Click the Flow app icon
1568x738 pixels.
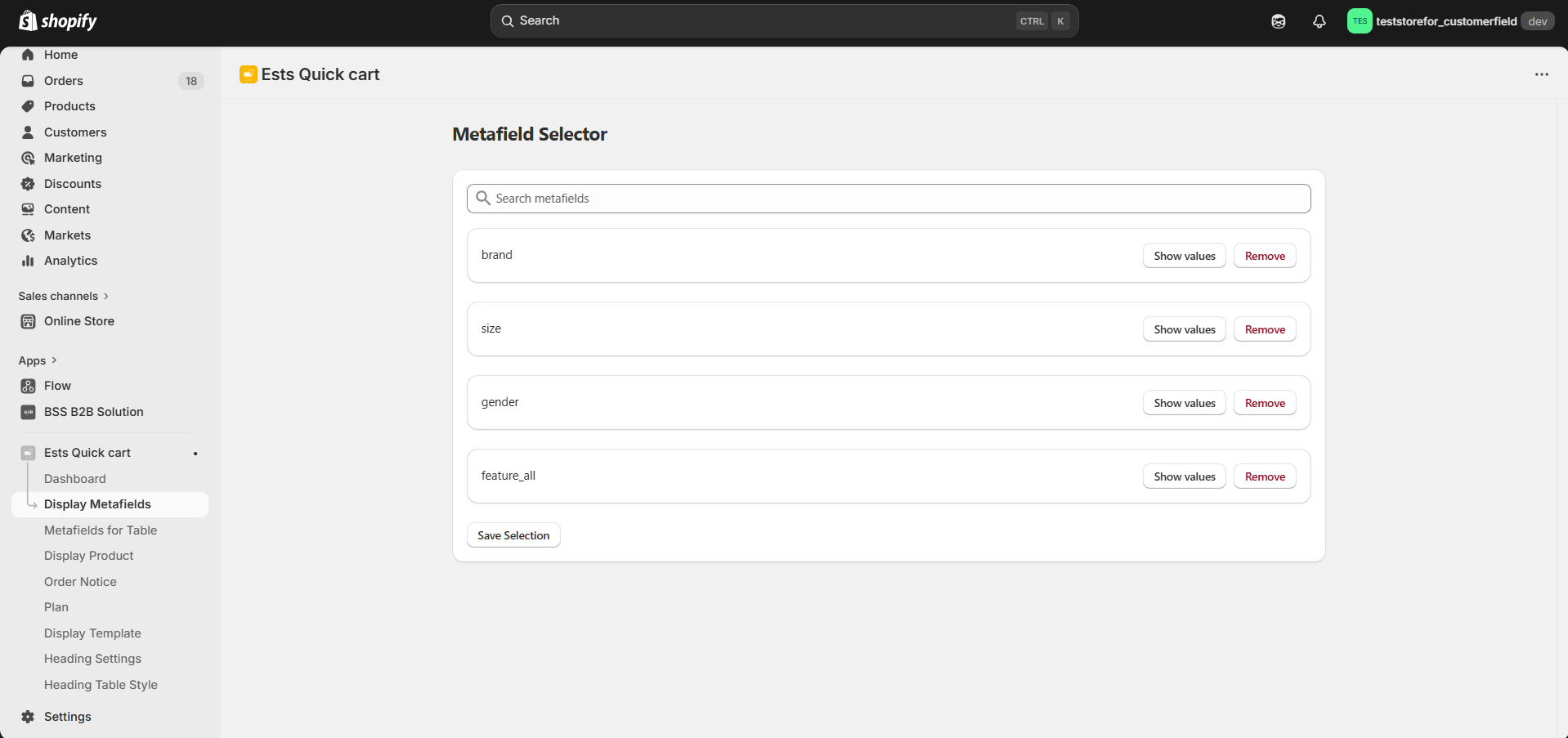coord(28,386)
